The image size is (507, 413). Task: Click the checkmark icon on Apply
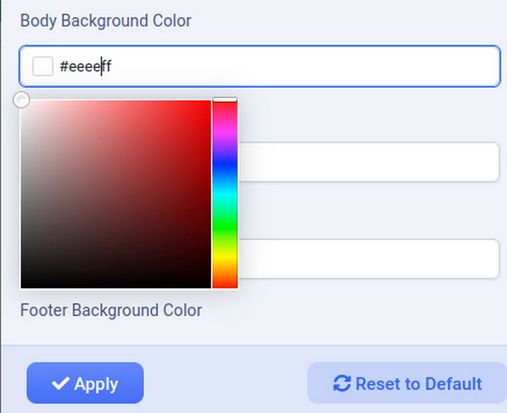click(60, 383)
